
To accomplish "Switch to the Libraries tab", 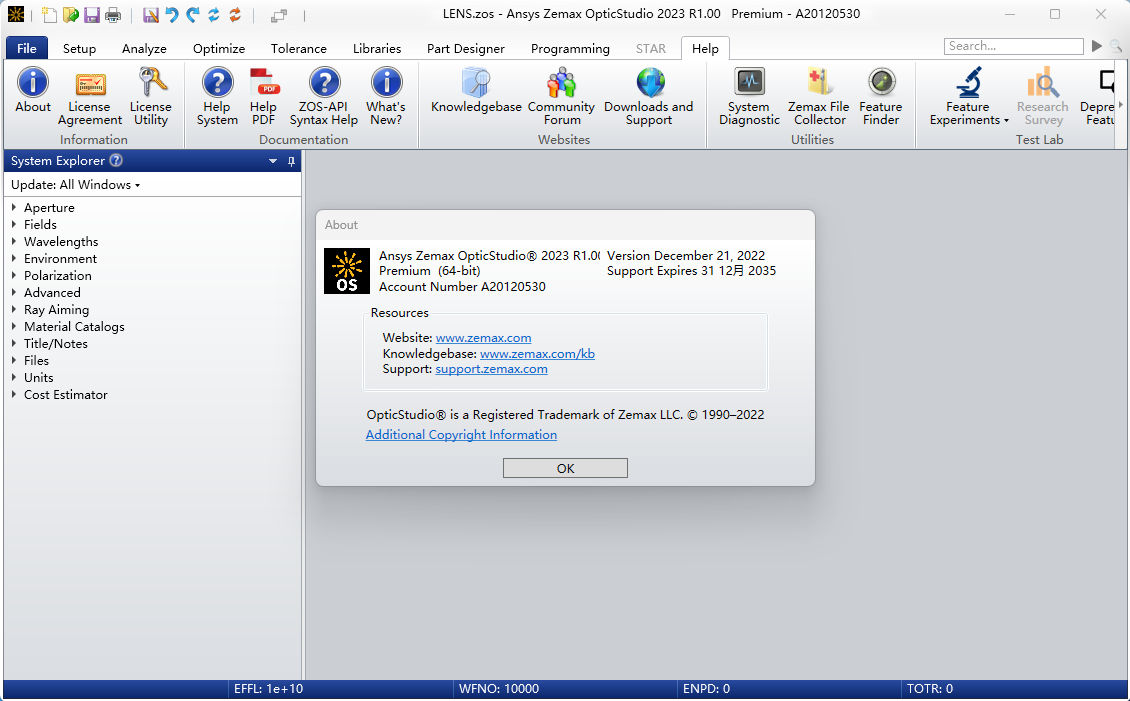I will 377,48.
